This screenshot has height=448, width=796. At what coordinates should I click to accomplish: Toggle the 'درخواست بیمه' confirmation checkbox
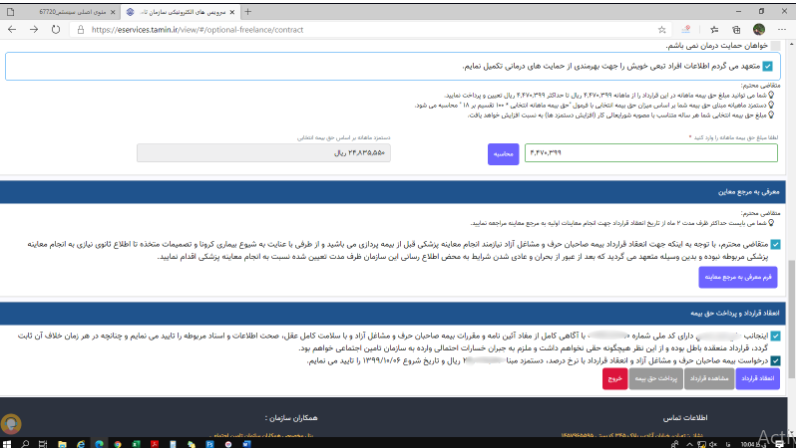(775, 361)
